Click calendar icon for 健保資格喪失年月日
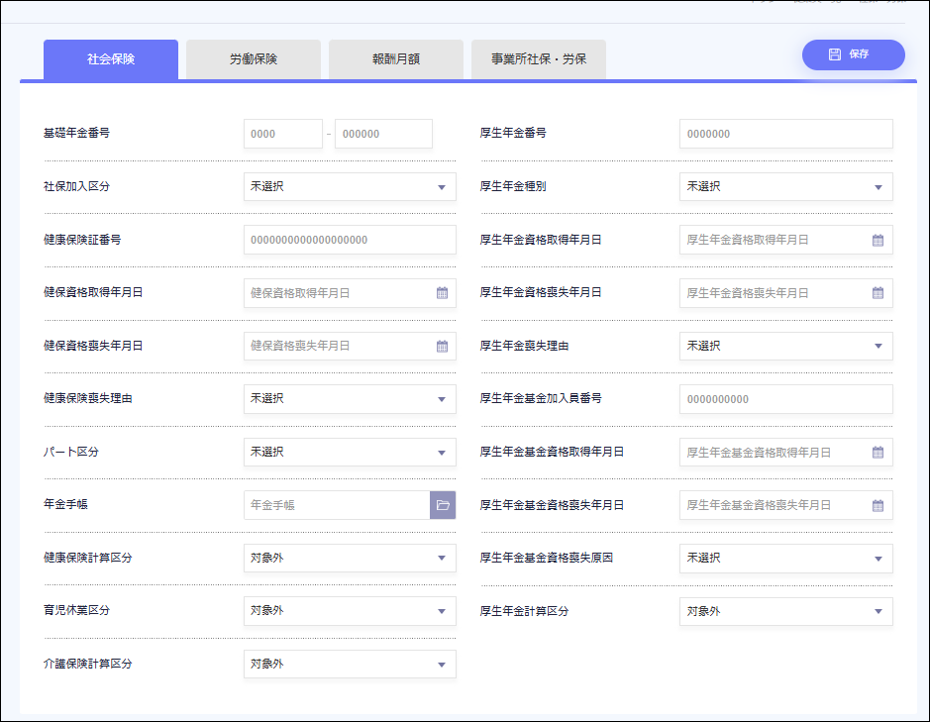Image resolution: width=930 pixels, height=722 pixels. pyautogui.click(x=442, y=346)
